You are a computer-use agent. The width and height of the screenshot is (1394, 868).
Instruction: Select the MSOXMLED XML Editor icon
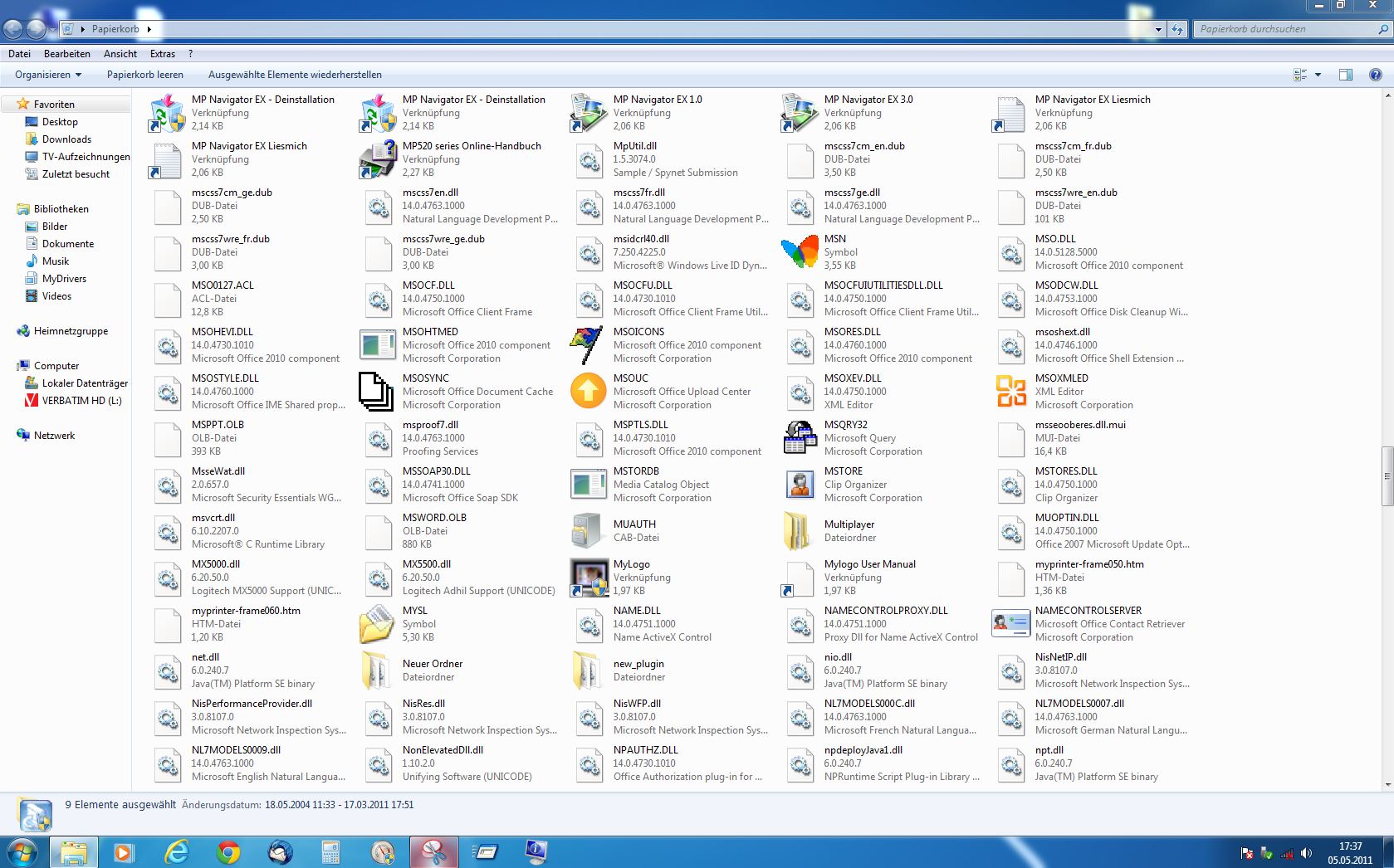pos(1010,392)
